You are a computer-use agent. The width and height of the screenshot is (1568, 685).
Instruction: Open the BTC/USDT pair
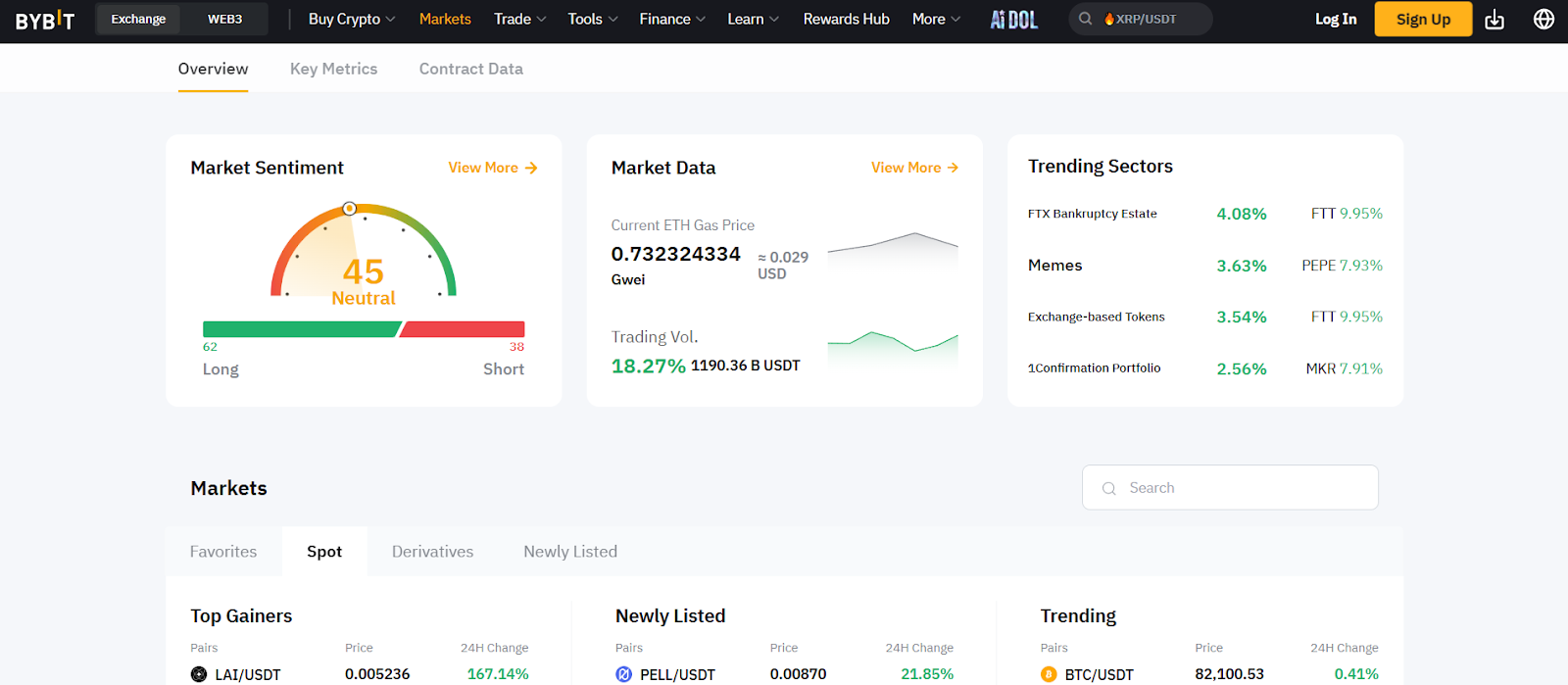[x=1099, y=674]
